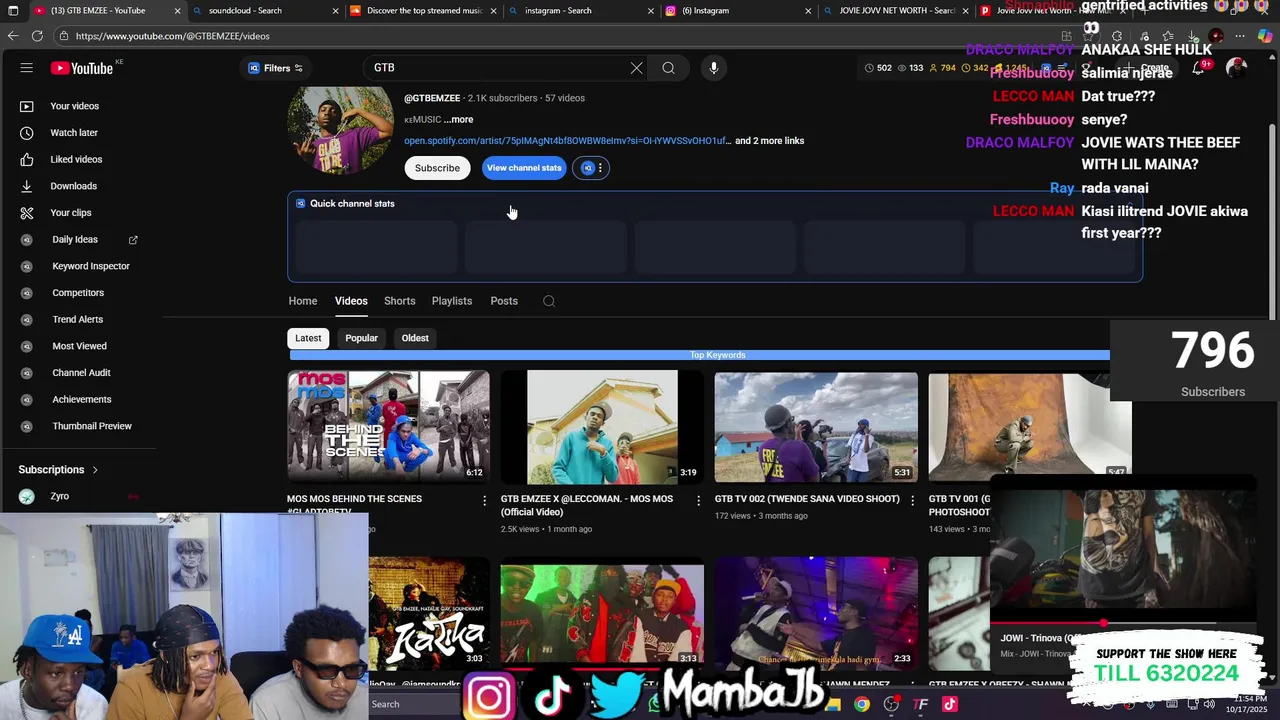The image size is (1280, 720).
Task: Open TikTok app icon in the taskbar
Action: (949, 704)
